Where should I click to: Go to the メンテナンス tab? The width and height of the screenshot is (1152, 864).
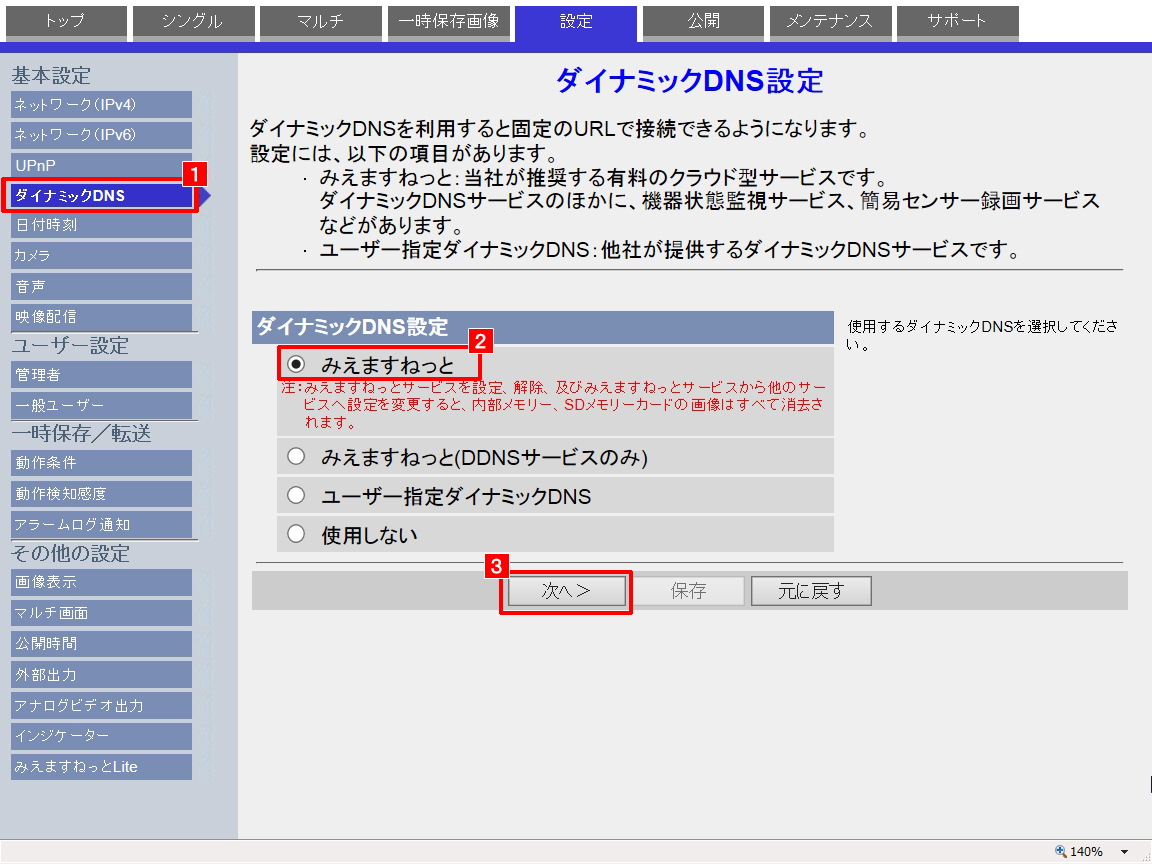pyautogui.click(x=829, y=21)
